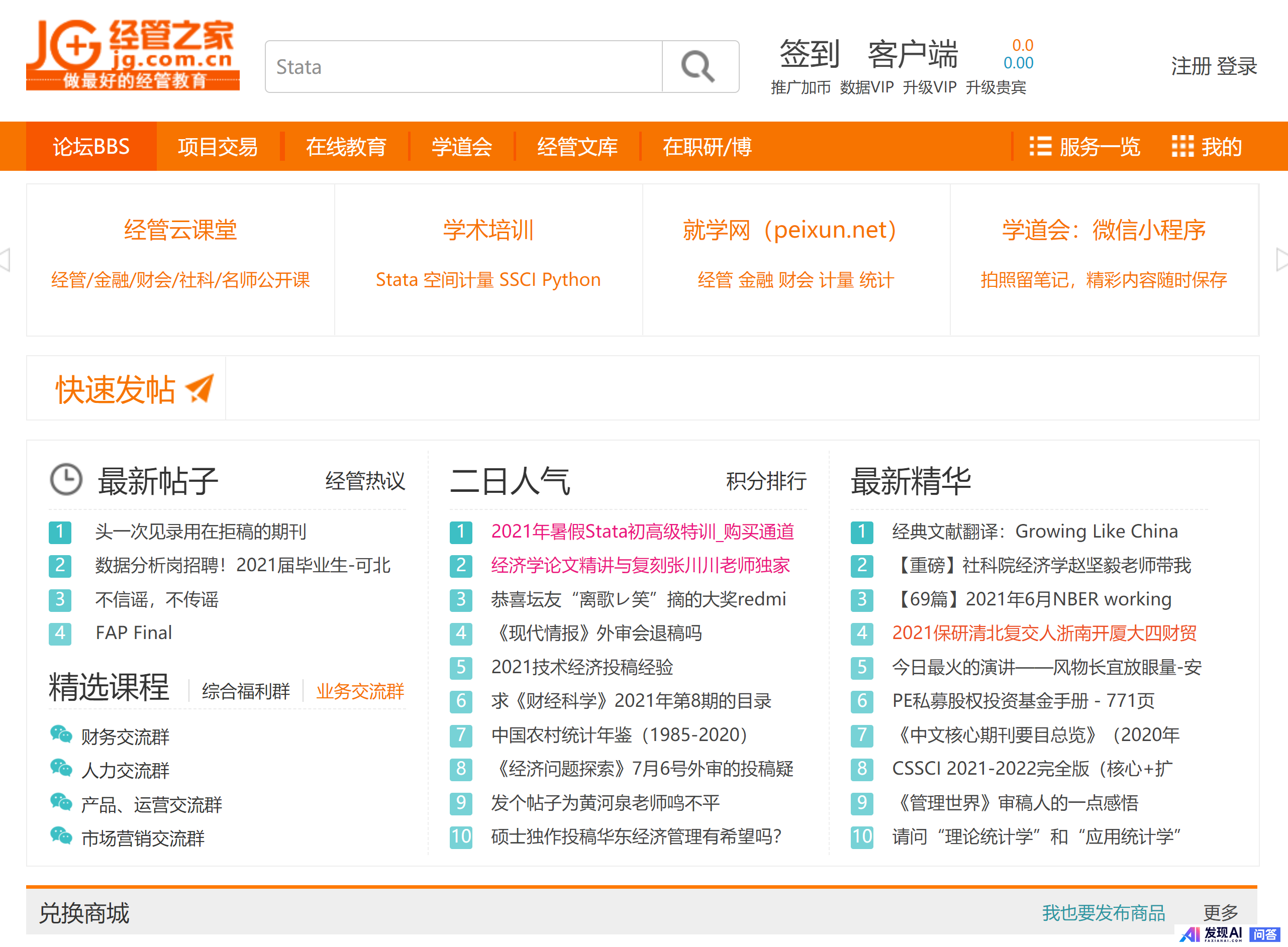Screen dimensions: 1288x947
Task: Click the search magnifier icon
Action: pyautogui.click(x=699, y=66)
